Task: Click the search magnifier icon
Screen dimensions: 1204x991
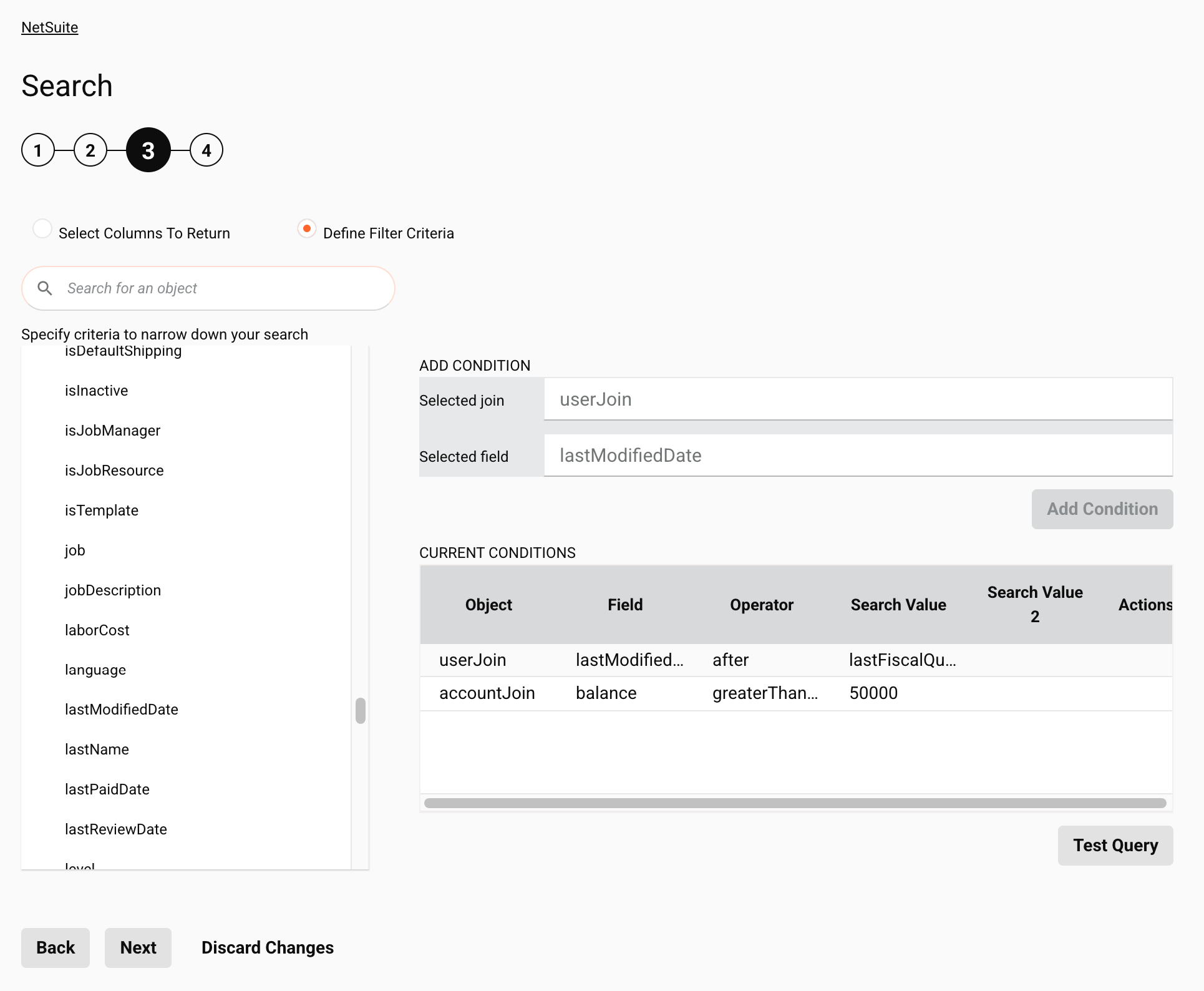Action: click(x=45, y=288)
